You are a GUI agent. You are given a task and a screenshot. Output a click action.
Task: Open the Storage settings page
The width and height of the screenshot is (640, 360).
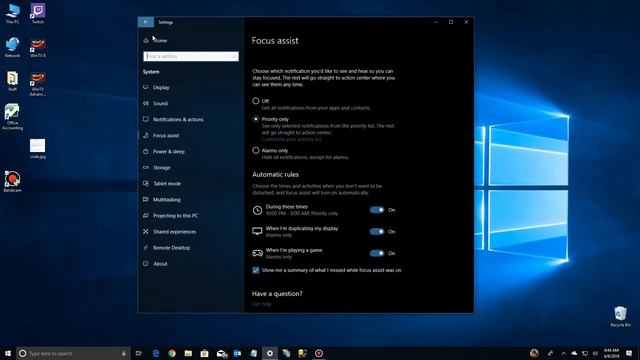(x=162, y=167)
